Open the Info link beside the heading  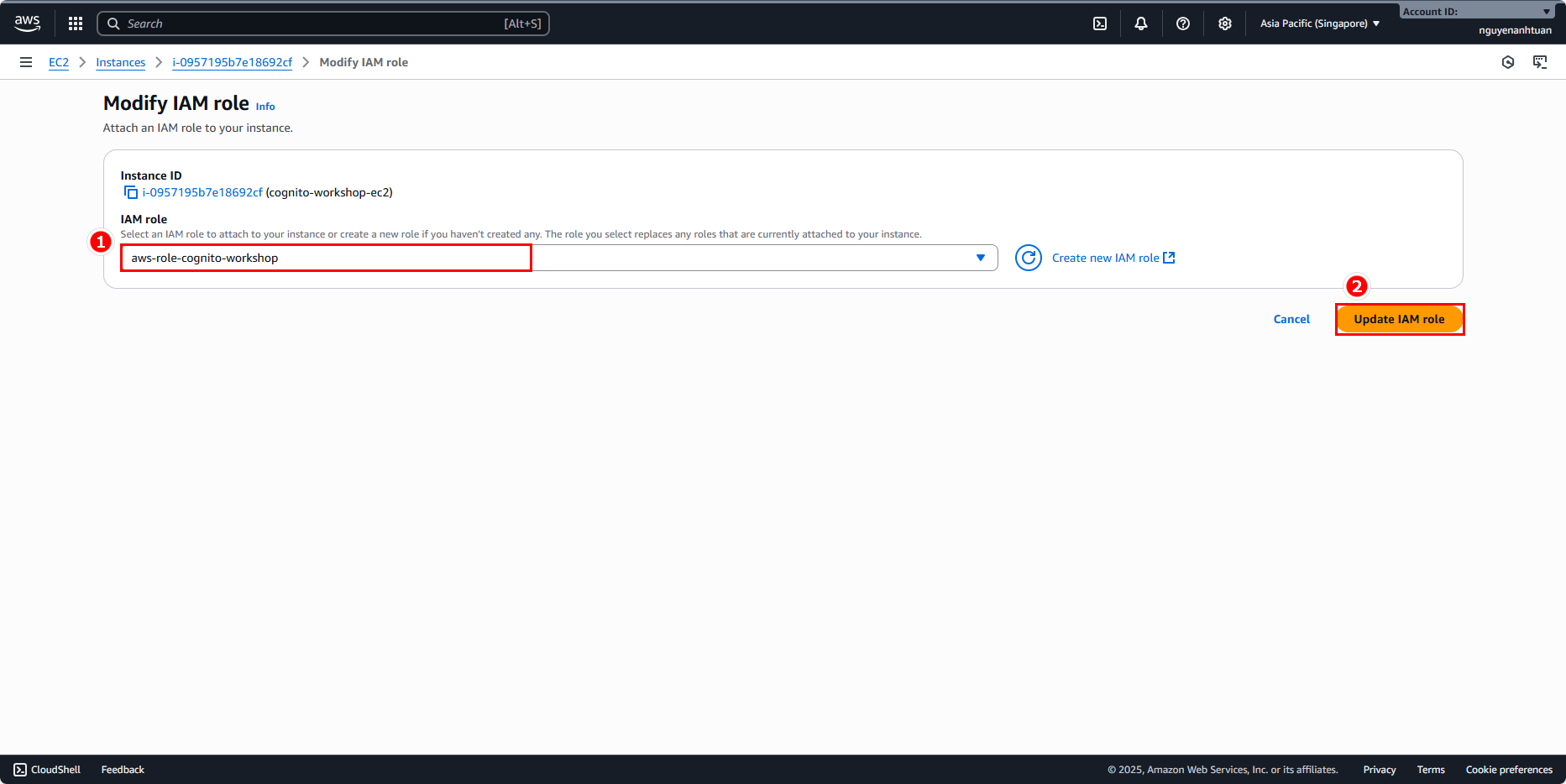(x=265, y=107)
